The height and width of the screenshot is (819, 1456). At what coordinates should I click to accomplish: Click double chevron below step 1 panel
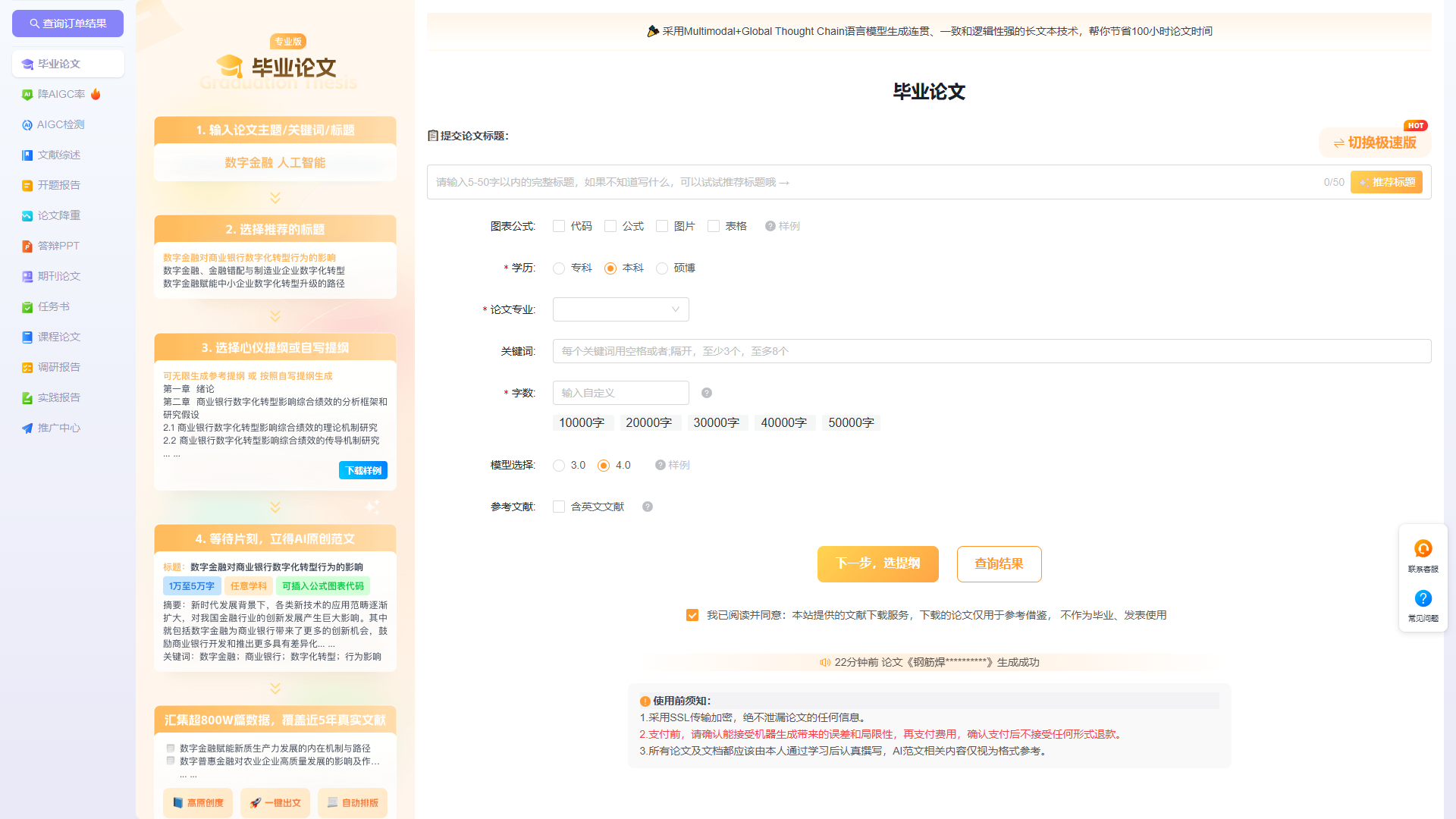tap(275, 197)
